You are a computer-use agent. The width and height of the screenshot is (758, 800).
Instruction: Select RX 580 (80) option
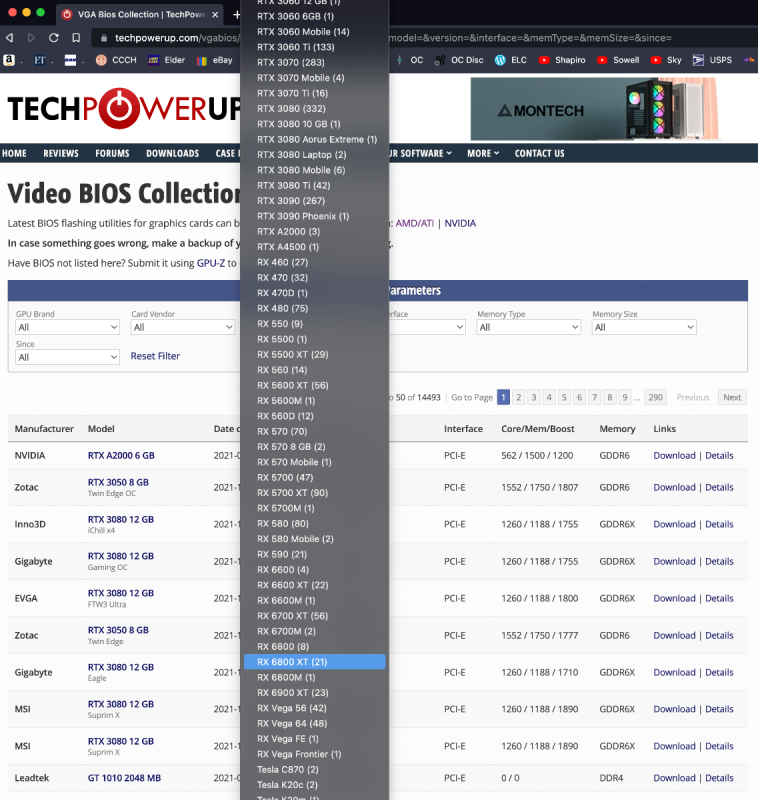(315, 523)
